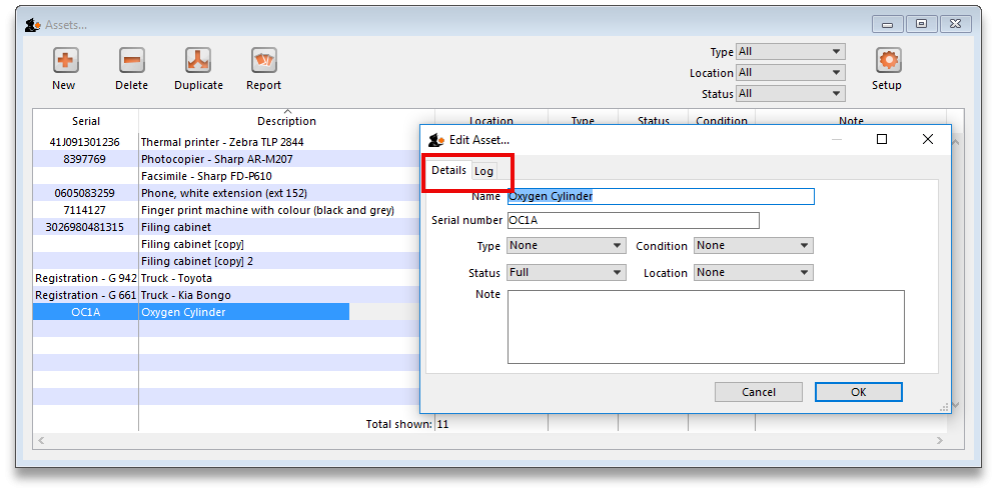Expand the Type filter dropdown in toolbar
Viewport: 996px width, 493px height.
click(790, 52)
